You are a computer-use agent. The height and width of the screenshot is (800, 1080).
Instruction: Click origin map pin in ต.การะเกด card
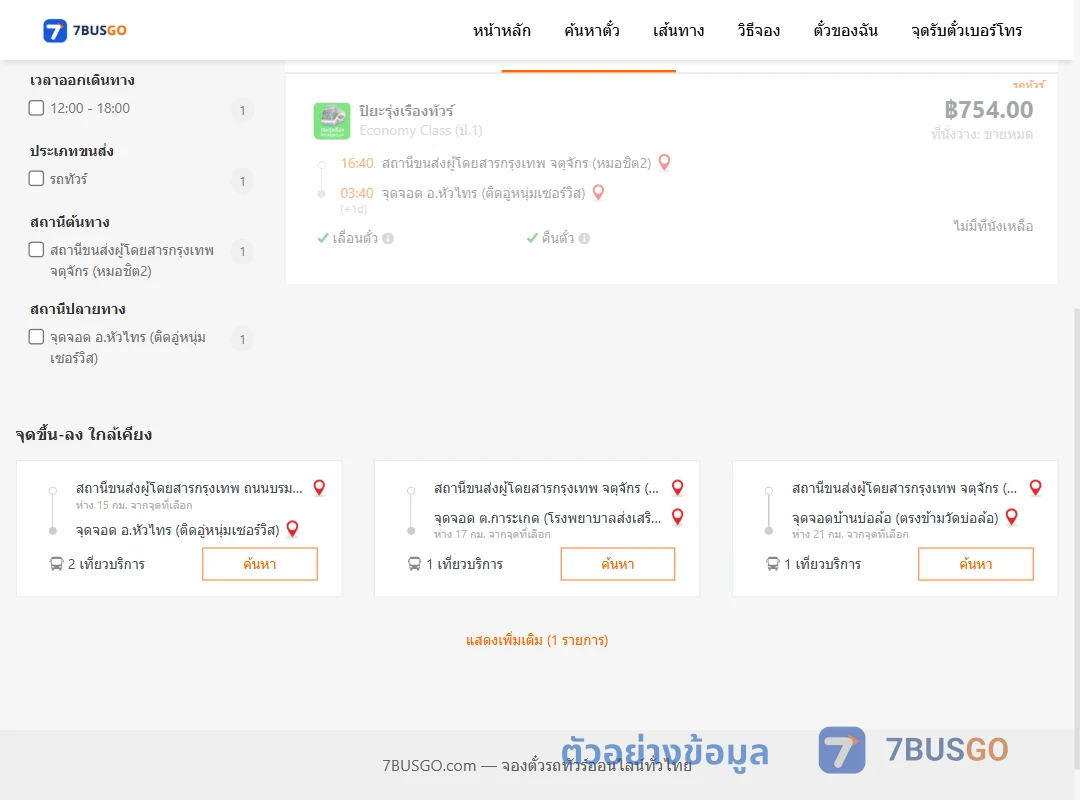point(678,488)
